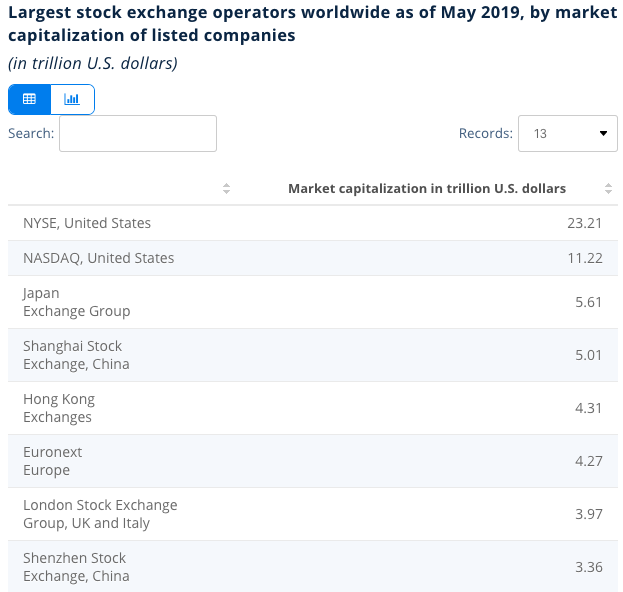Open the Records dropdown showing 13
Screen dimensions: 623x592
click(x=568, y=133)
